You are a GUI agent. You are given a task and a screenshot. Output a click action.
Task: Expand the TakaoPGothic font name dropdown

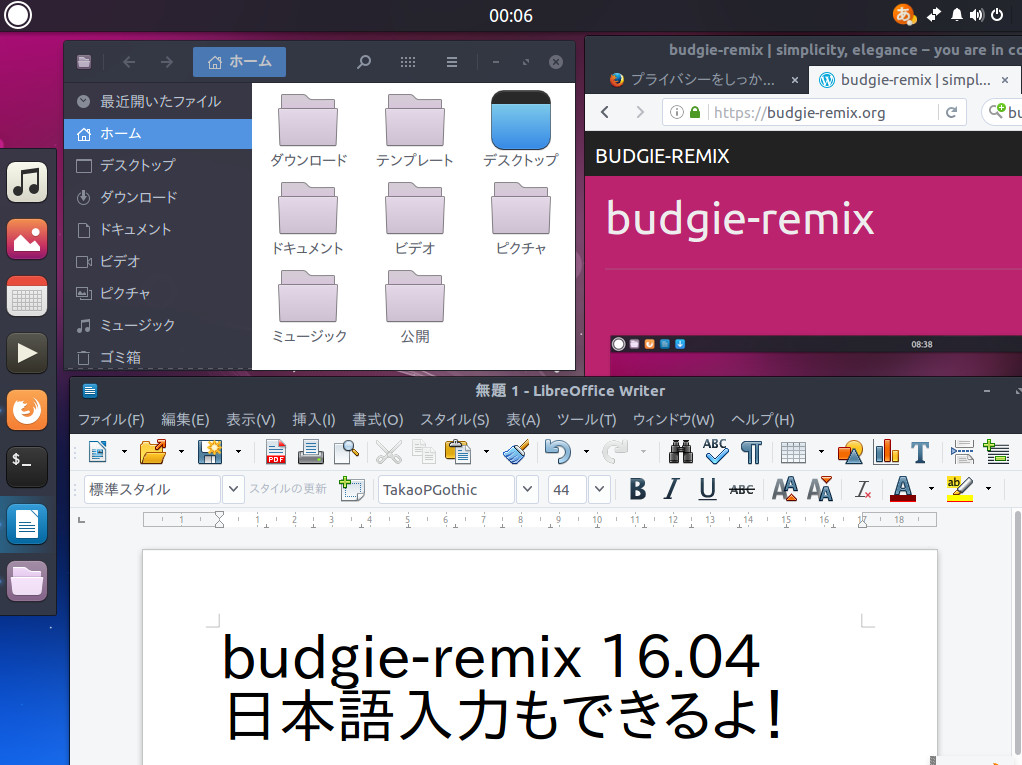[x=527, y=489]
